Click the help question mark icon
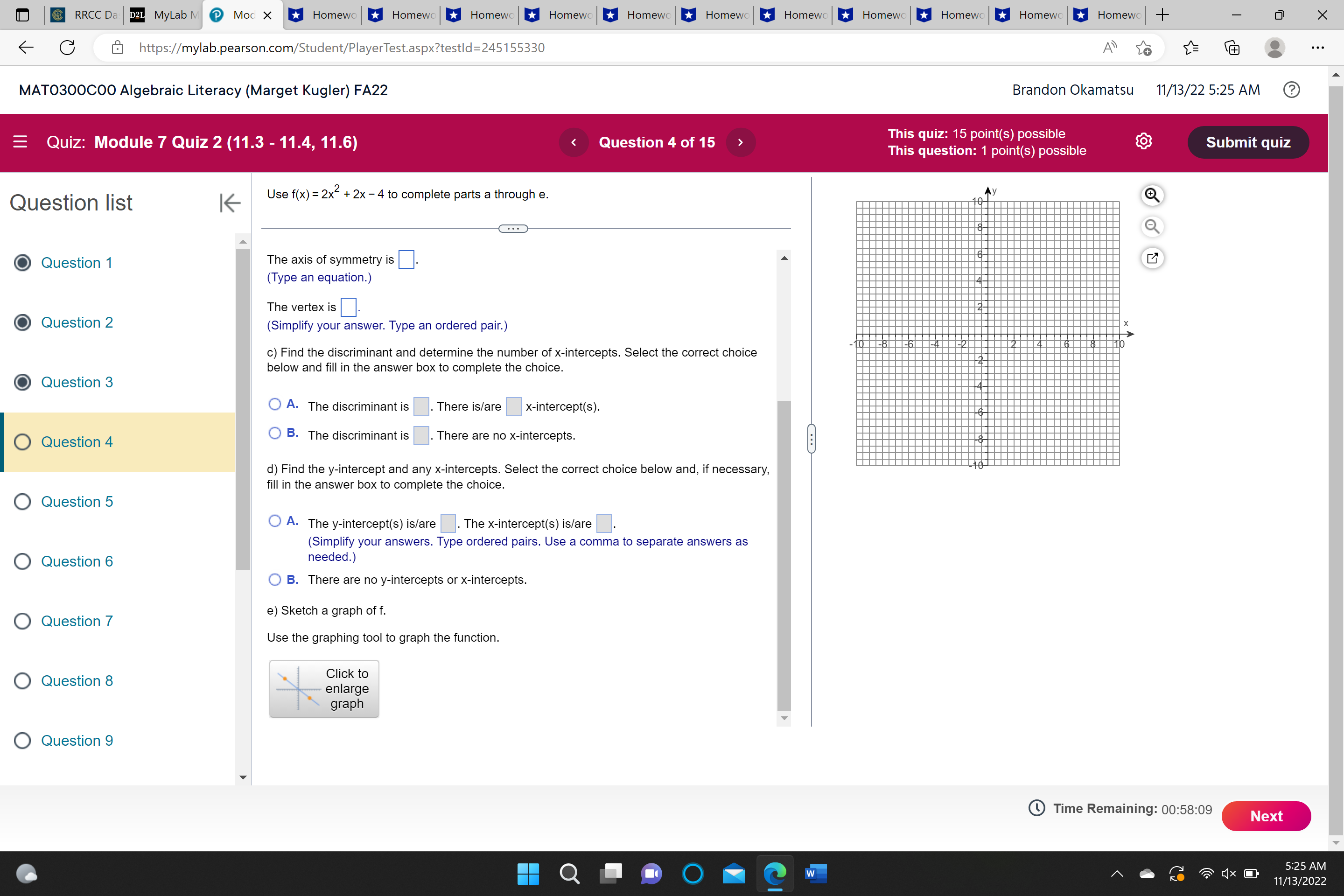The height and width of the screenshot is (896, 1344). [1291, 90]
